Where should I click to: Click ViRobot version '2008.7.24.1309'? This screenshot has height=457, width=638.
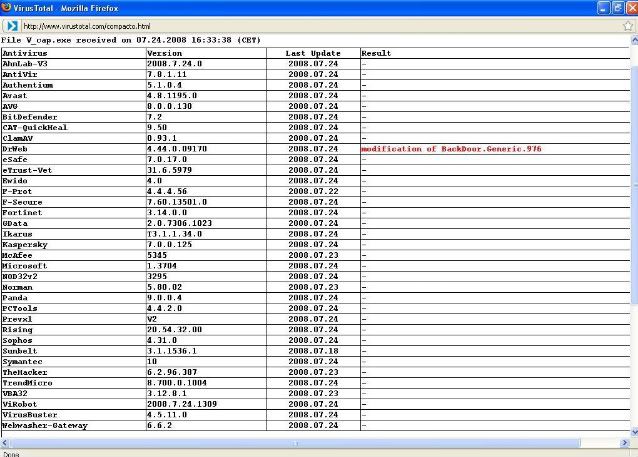(x=182, y=404)
